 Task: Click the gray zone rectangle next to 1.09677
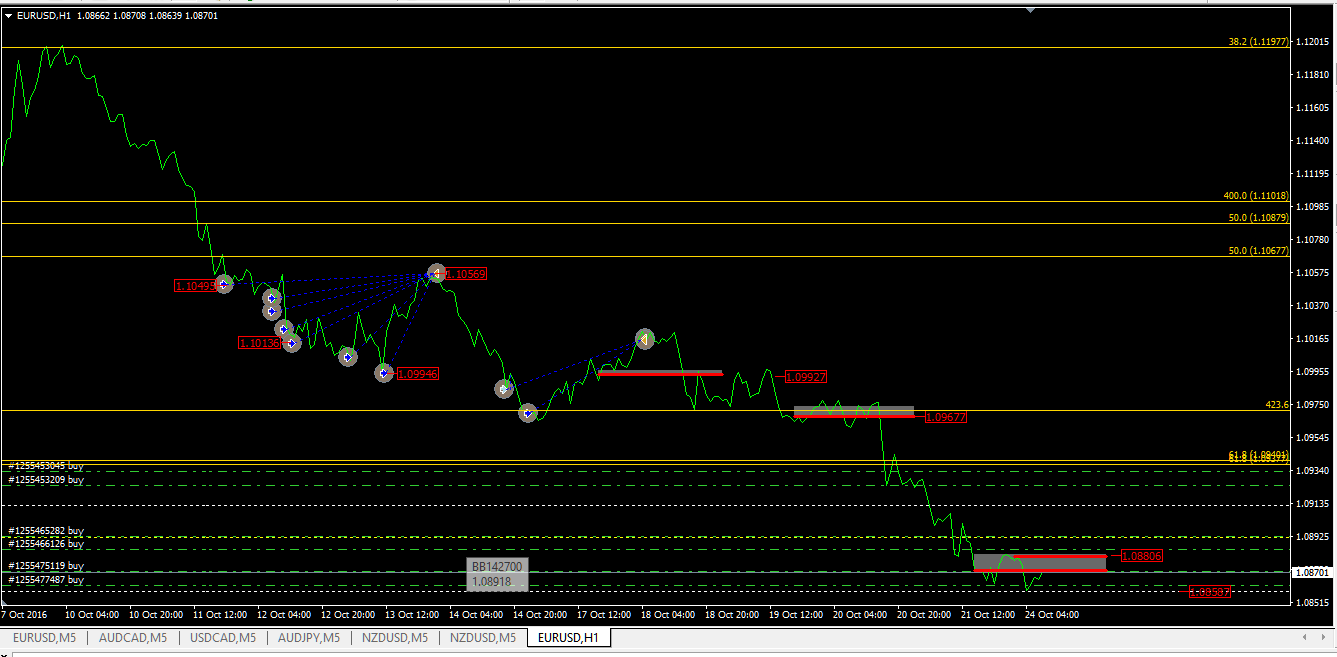click(854, 411)
